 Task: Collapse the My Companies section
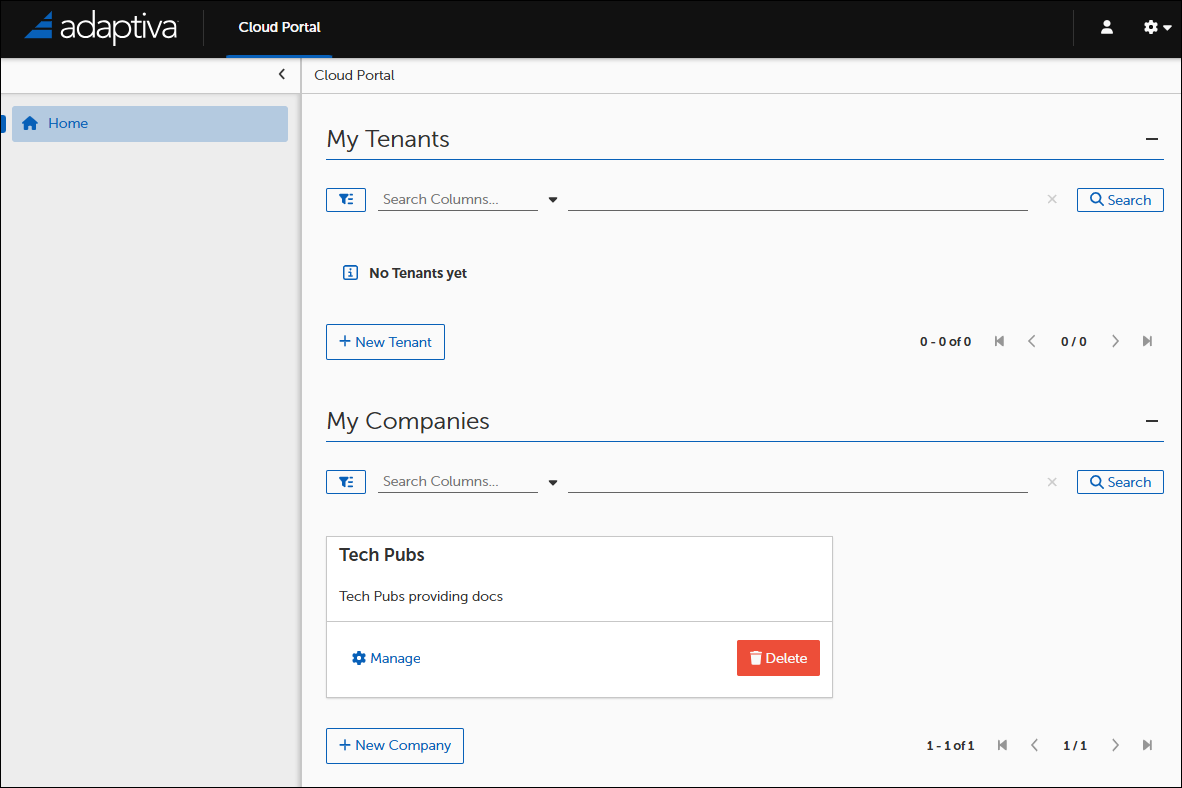pyautogui.click(x=1152, y=421)
